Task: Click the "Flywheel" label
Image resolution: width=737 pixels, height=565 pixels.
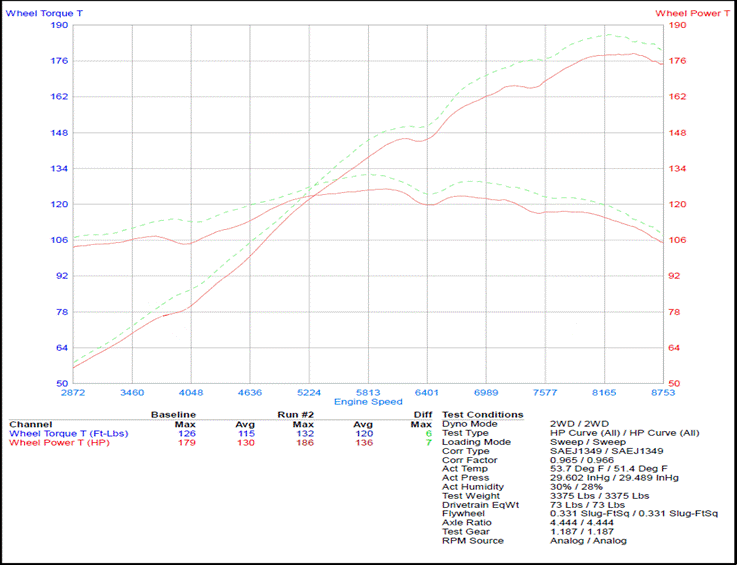Action: (462, 514)
